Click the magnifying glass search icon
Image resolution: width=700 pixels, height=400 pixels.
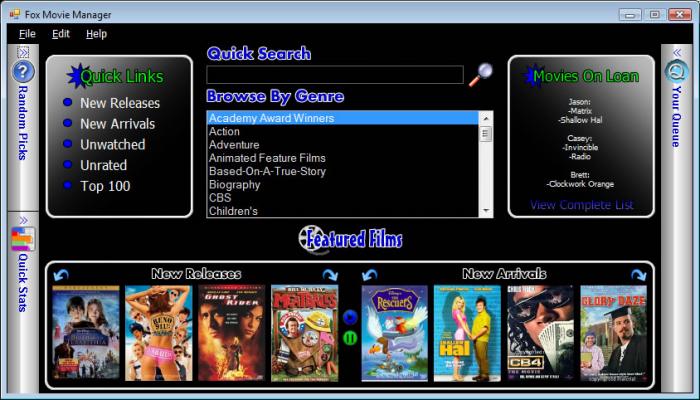pyautogui.click(x=481, y=75)
